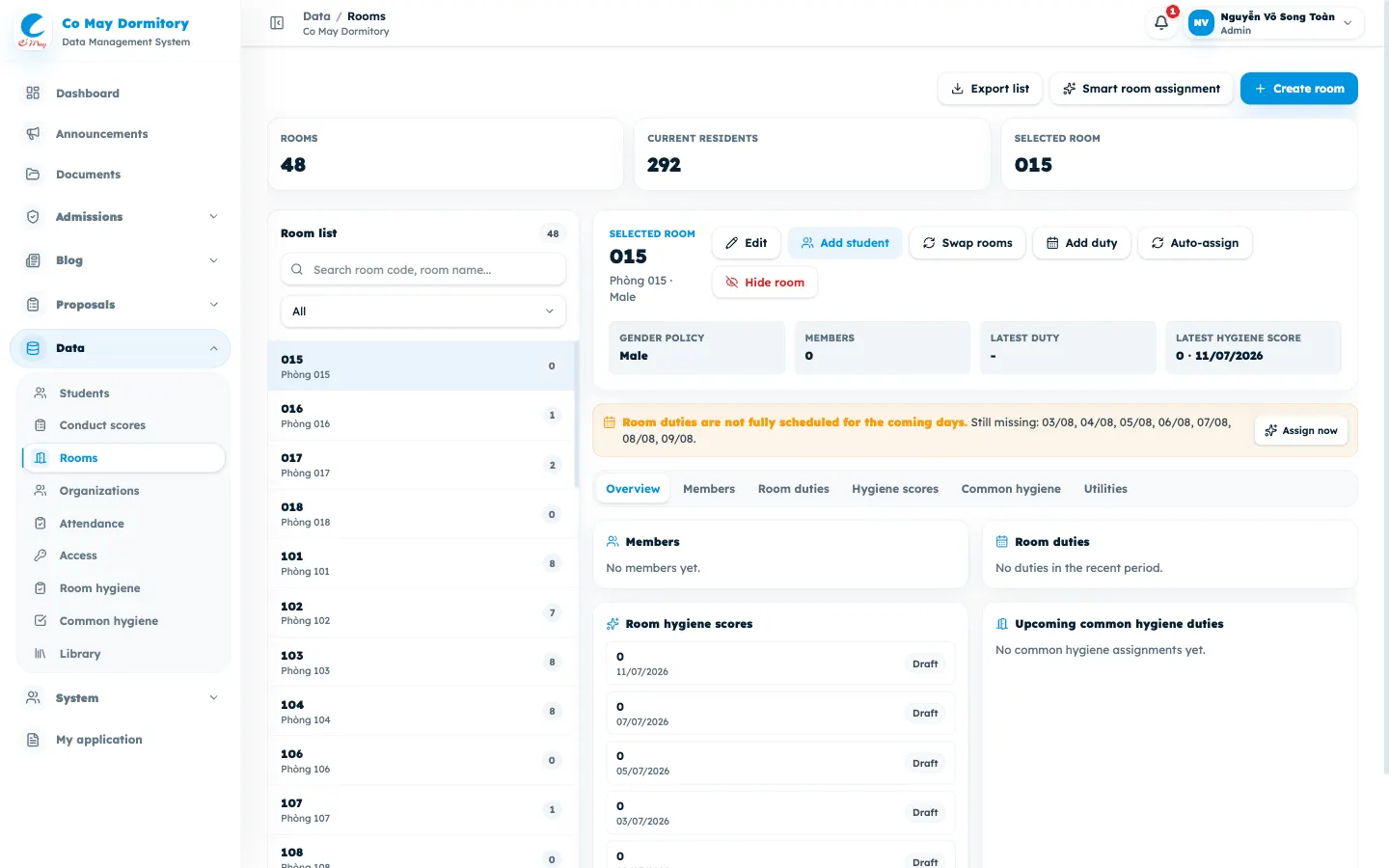Click Smart room assignment button
Screen dimensions: 1389x868
click(1141, 89)
